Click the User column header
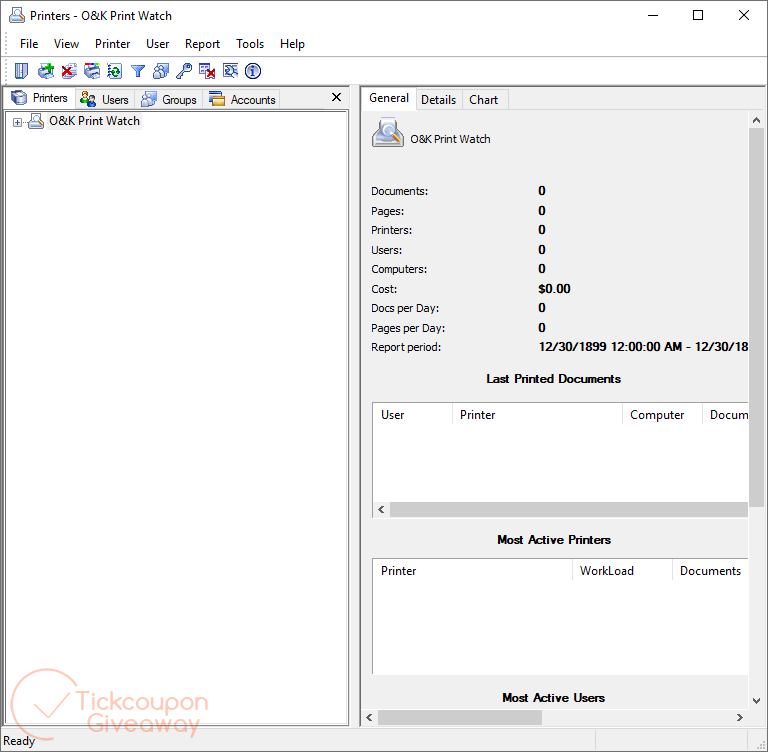 click(412, 415)
